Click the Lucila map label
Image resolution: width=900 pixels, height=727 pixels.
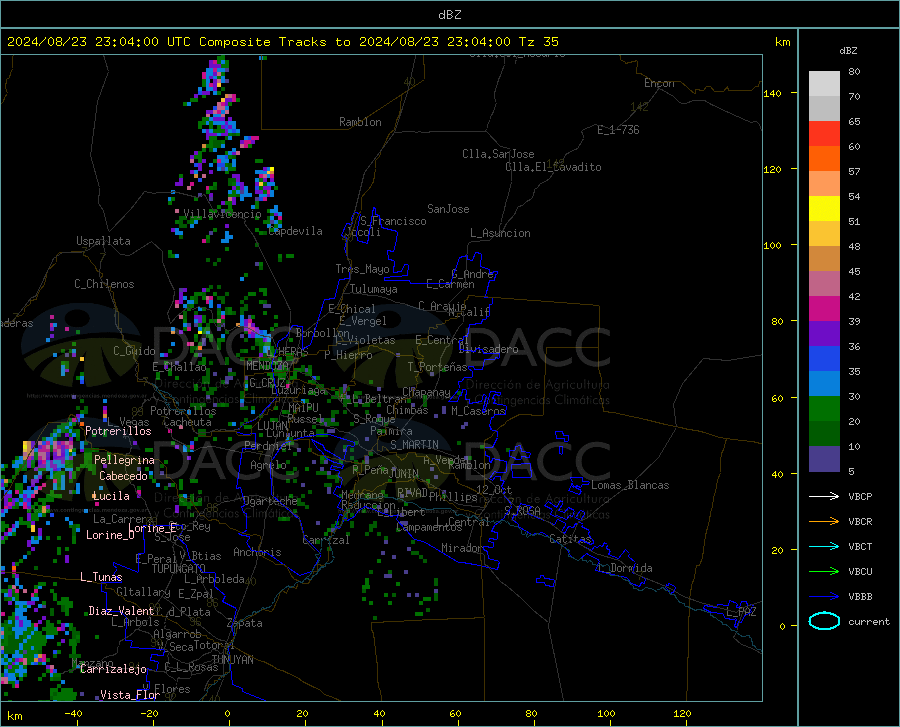(111, 496)
